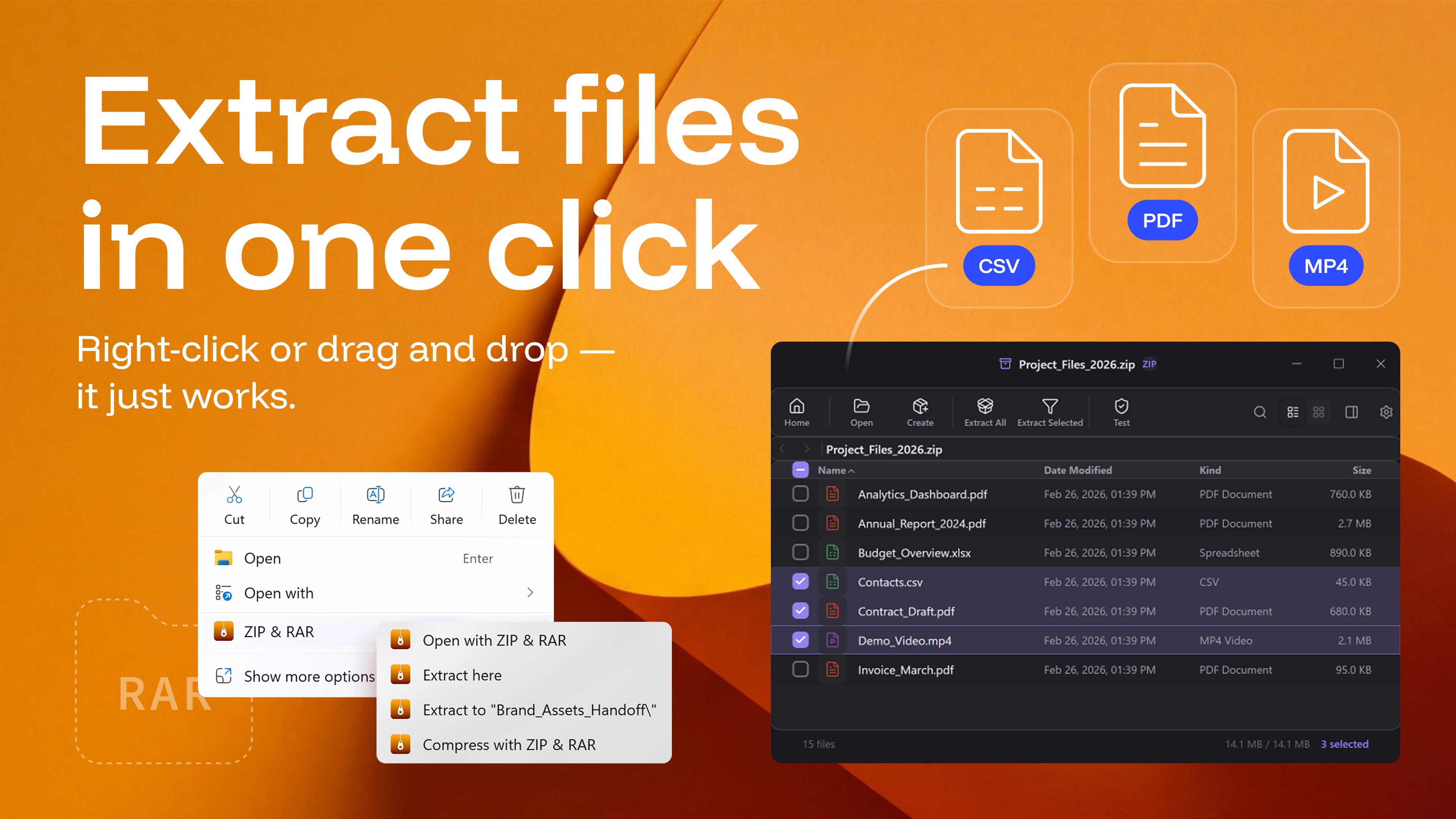This screenshot has width=1456, height=819.
Task: Click the Delete trash icon
Action: point(516,494)
